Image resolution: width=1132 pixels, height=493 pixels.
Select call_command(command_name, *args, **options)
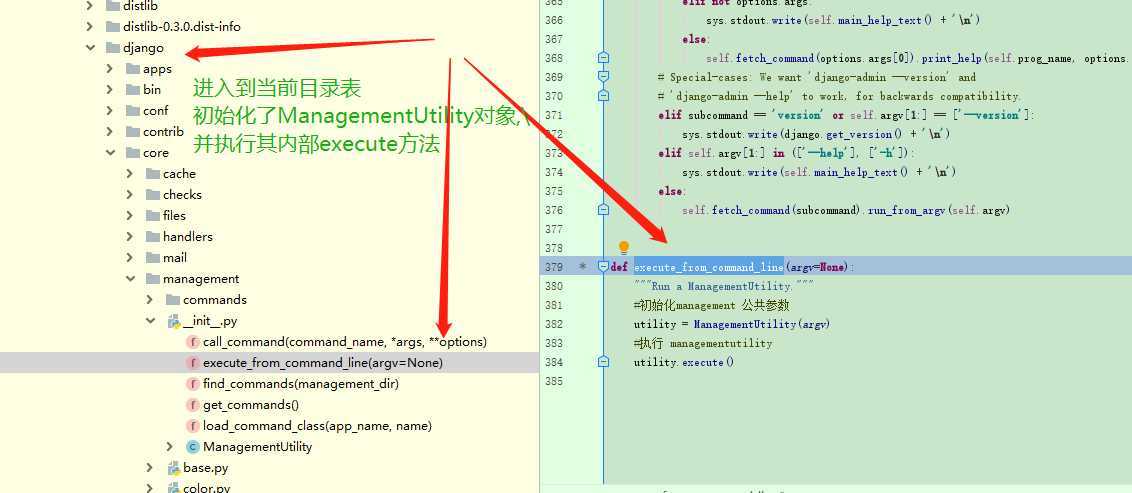[x=345, y=341]
